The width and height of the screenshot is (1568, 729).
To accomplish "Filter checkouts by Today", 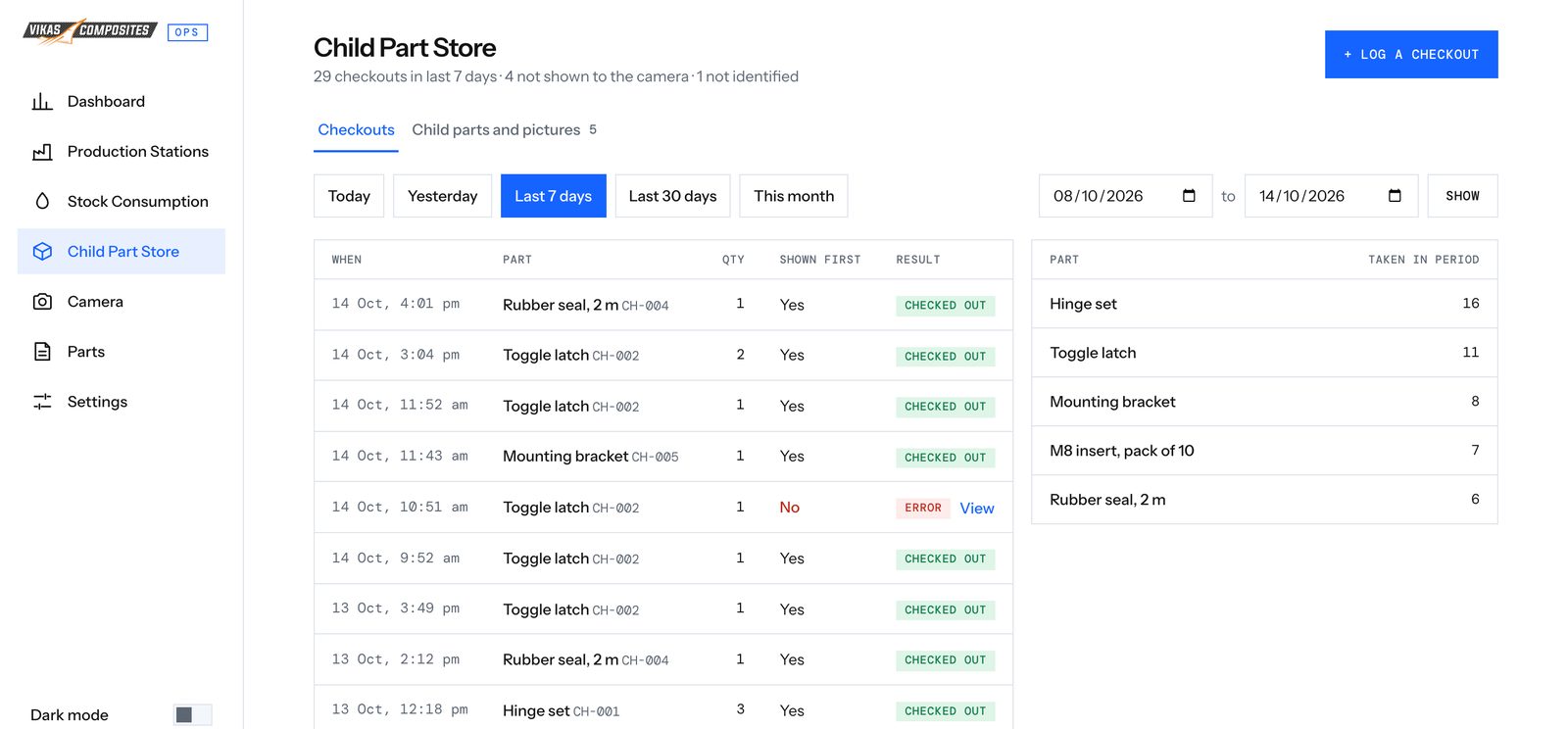I will pos(349,196).
